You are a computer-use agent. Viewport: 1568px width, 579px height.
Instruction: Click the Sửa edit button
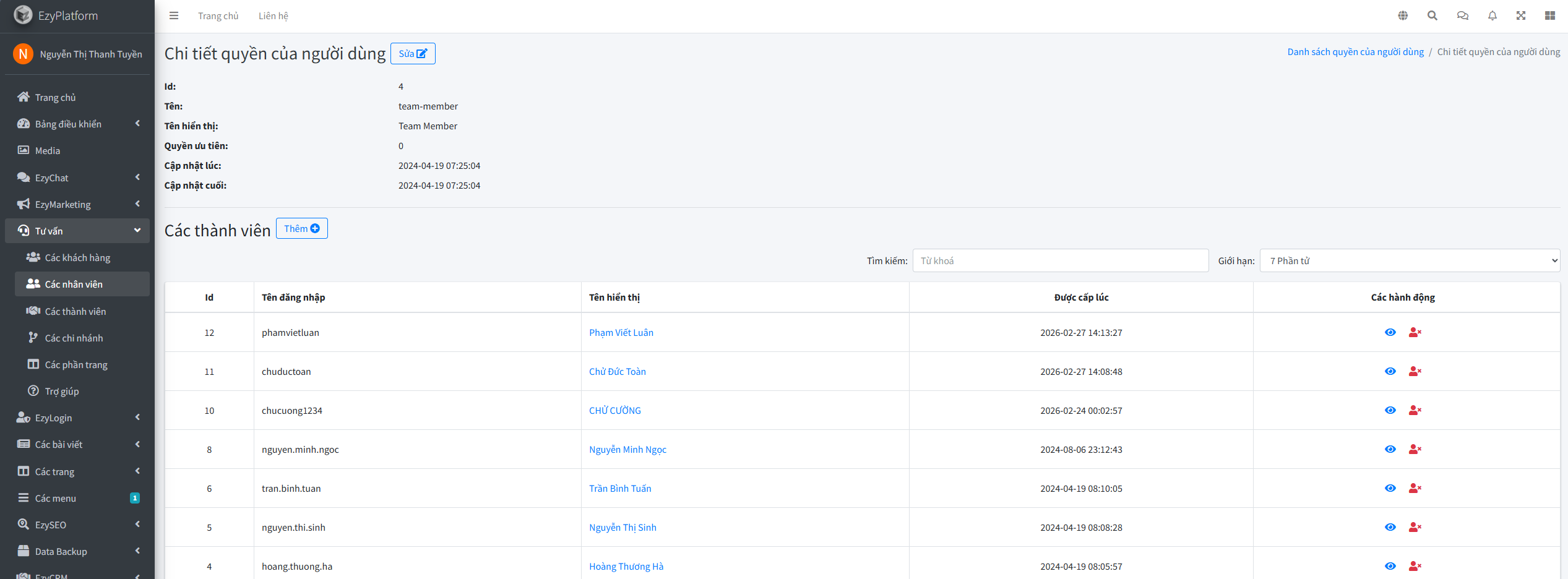(x=413, y=54)
